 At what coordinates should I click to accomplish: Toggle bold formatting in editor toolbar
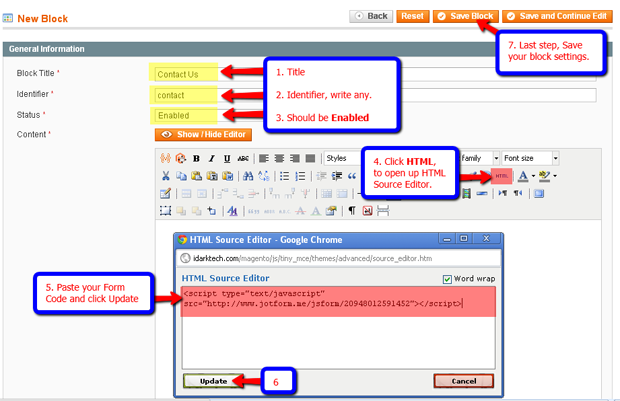[x=197, y=158]
